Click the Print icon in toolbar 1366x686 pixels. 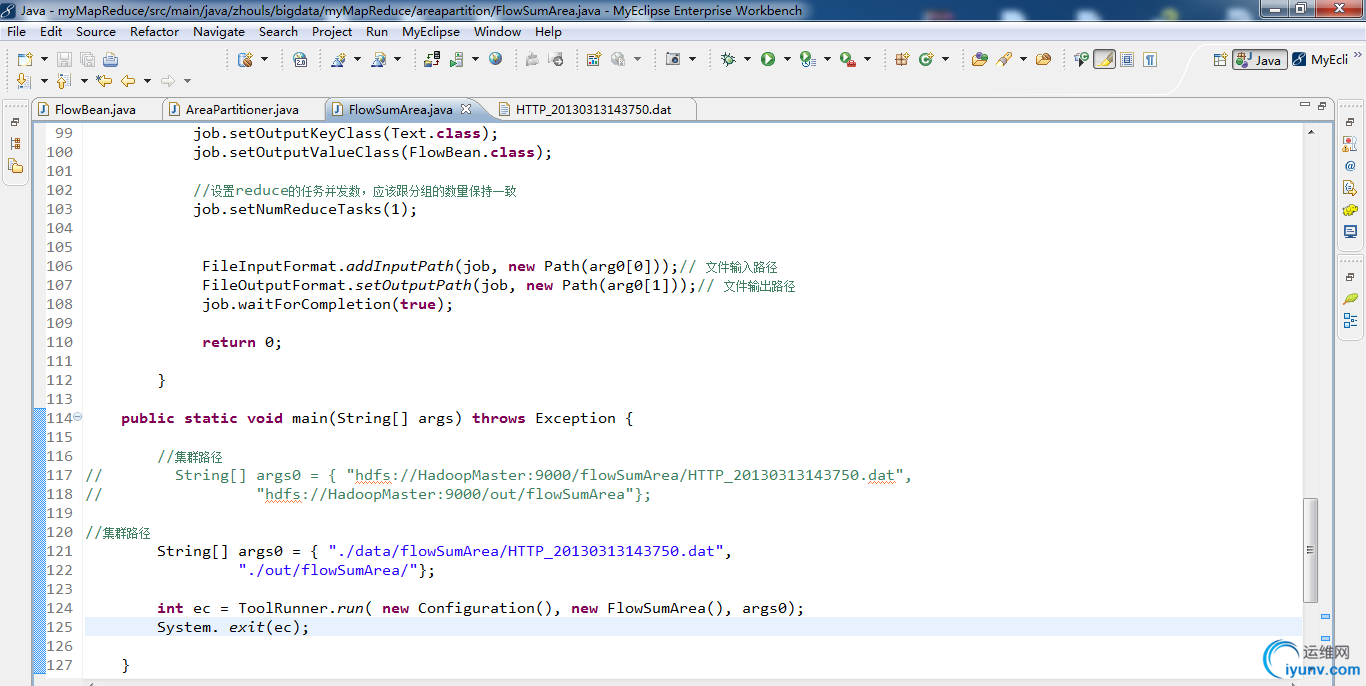click(110, 60)
